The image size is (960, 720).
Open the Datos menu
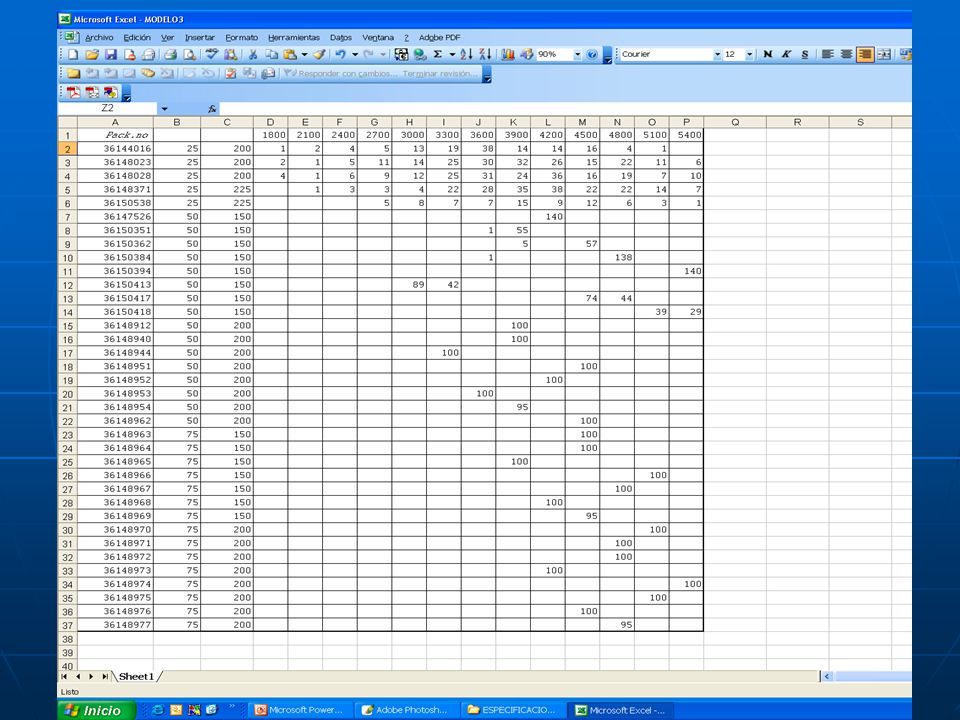point(341,37)
